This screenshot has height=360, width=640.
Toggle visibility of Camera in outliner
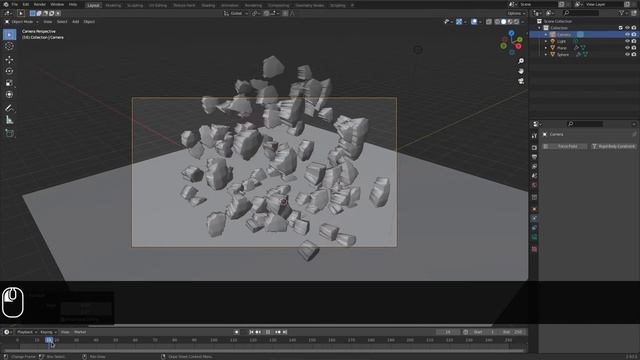point(627,35)
